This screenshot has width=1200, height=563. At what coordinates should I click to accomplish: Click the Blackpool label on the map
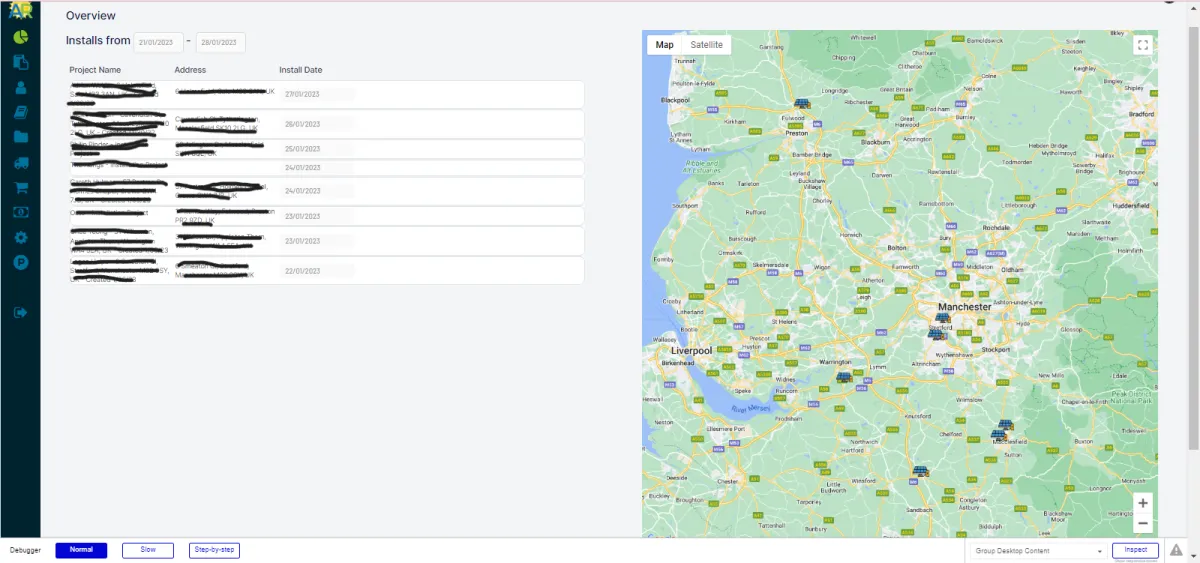(676, 100)
